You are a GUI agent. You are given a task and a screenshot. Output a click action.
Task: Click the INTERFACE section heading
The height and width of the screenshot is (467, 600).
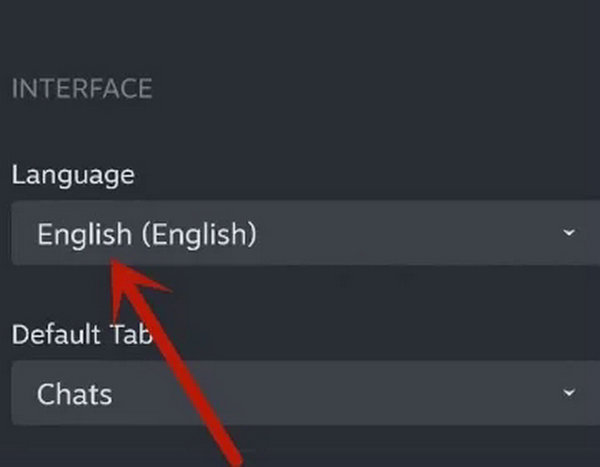[82, 88]
